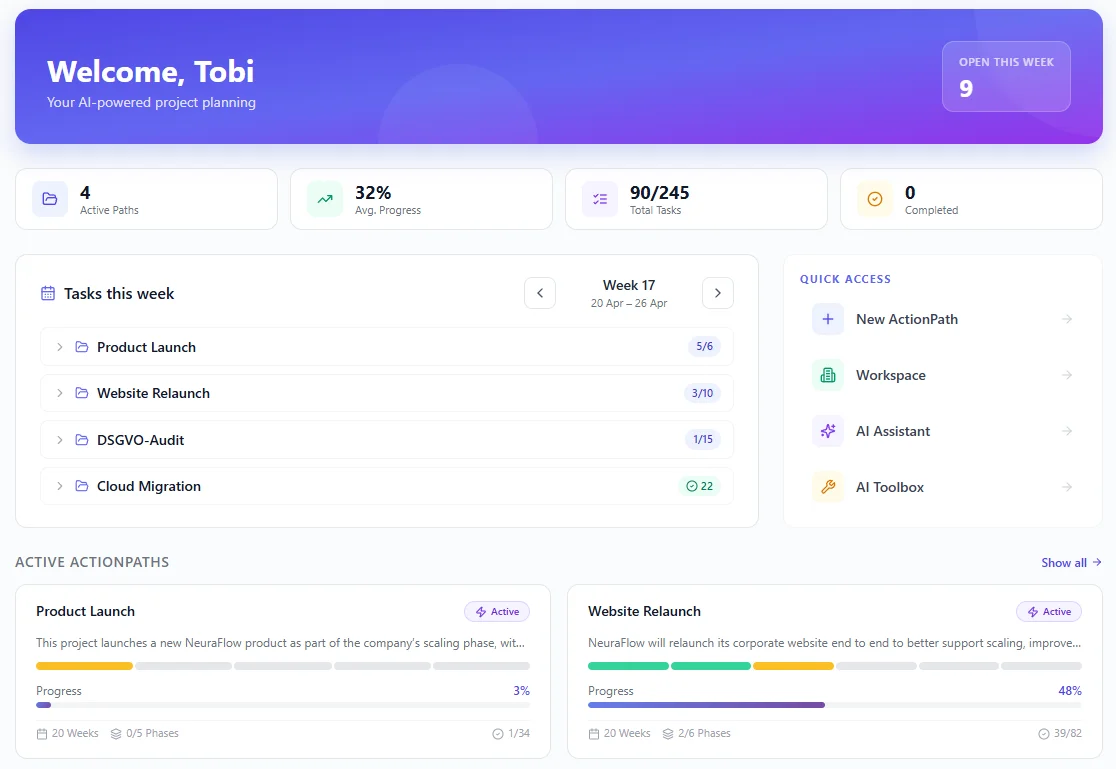
Task: Click the 3% progress value
Action: pos(522,691)
